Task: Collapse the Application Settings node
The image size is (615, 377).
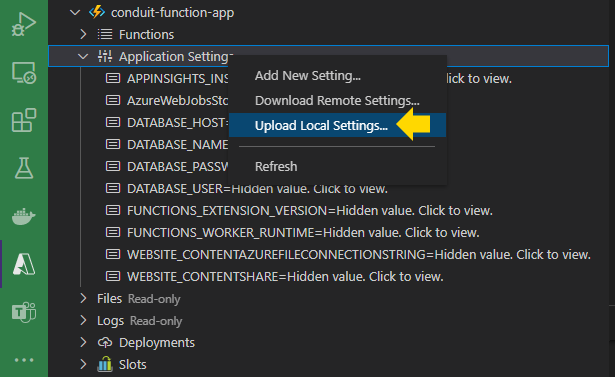Action: pyautogui.click(x=83, y=56)
